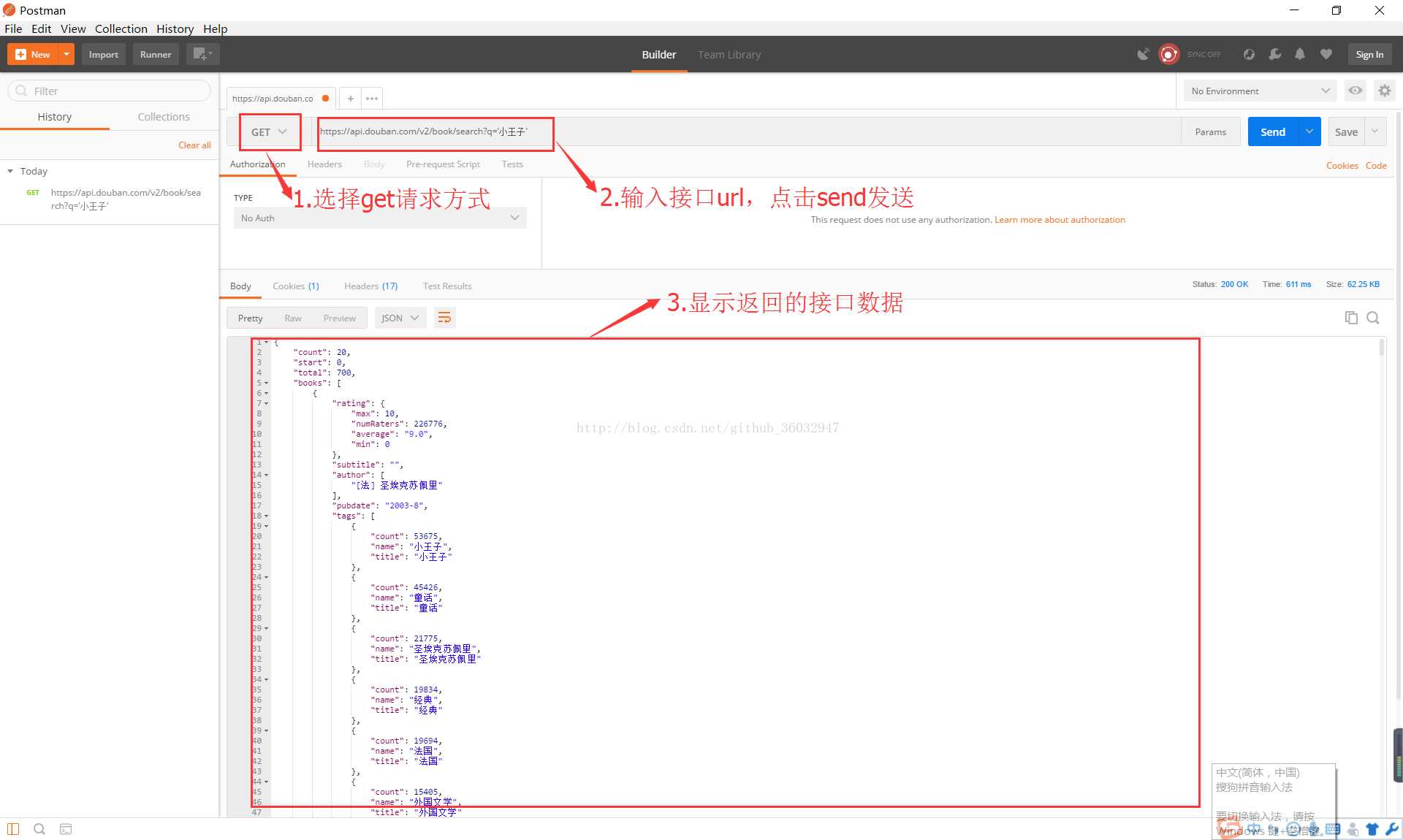Click the red sync status icon
The image size is (1403, 840).
(1169, 54)
